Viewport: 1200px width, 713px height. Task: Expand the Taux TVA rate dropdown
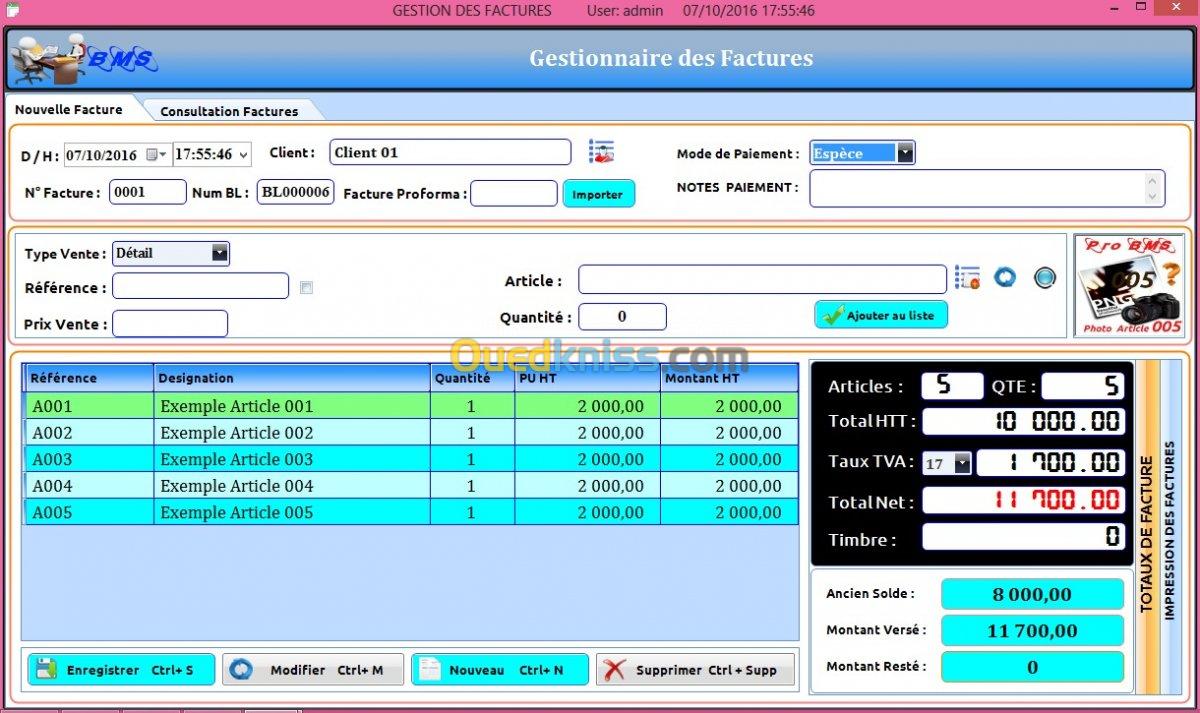tap(962, 464)
